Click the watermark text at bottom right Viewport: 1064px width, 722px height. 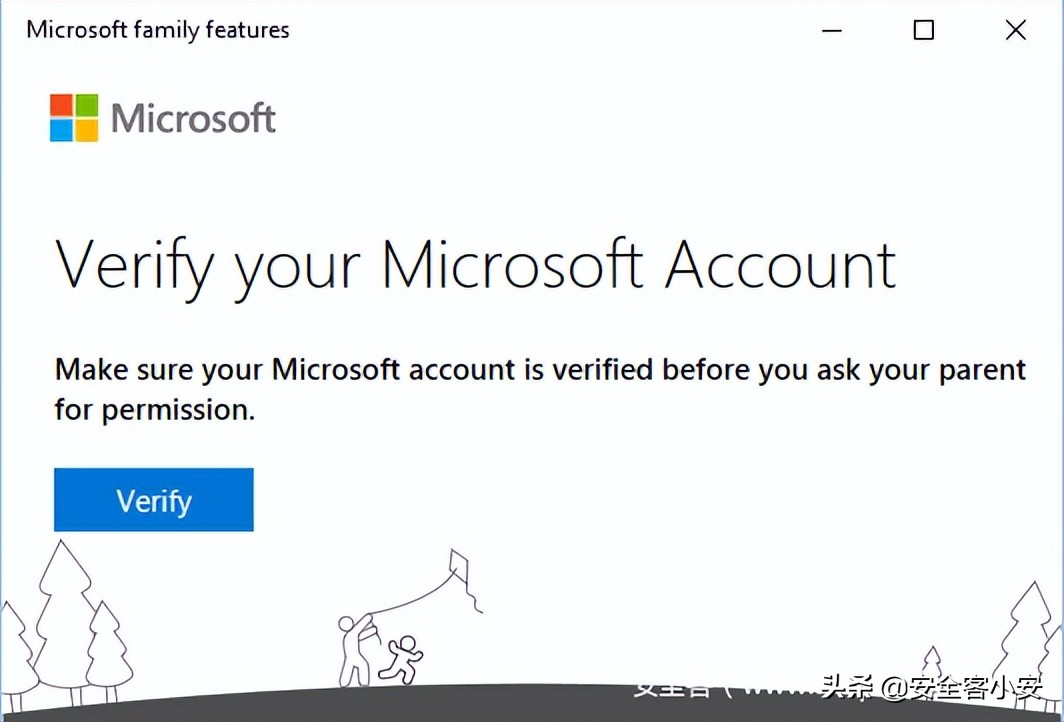click(x=930, y=688)
